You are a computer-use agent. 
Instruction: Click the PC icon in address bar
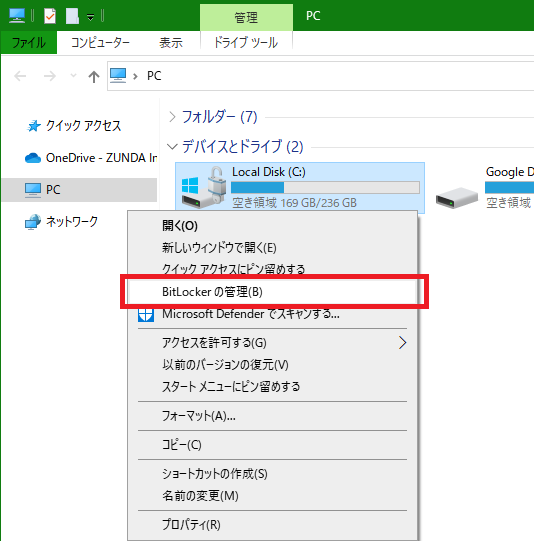pyautogui.click(x=118, y=75)
